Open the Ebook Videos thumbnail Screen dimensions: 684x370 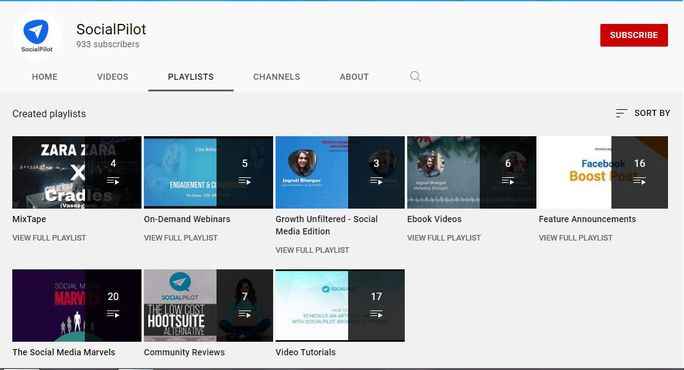tap(472, 172)
